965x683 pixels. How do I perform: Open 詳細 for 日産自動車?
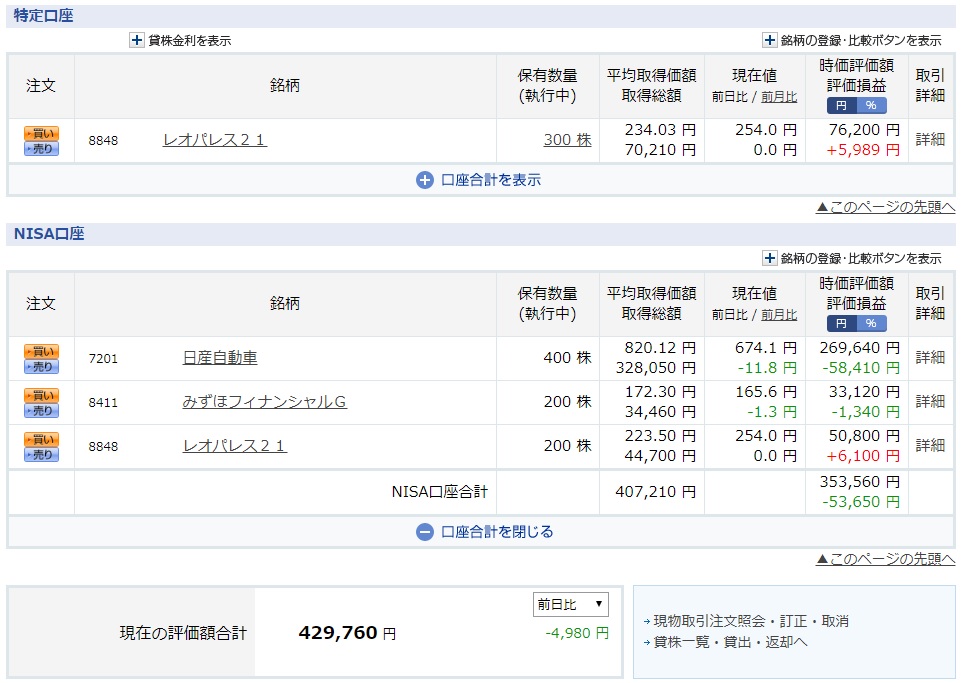coord(930,357)
